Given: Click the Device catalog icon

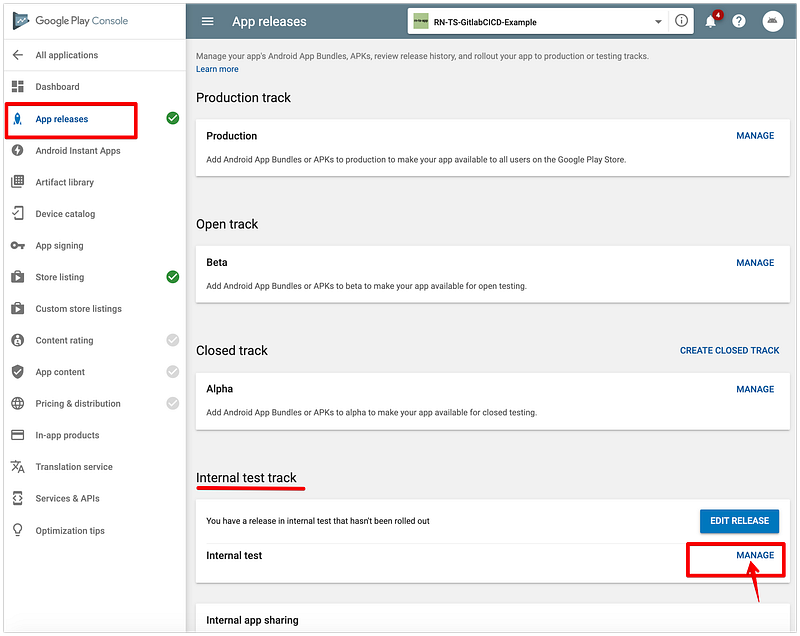Looking at the screenshot, I should (18, 213).
